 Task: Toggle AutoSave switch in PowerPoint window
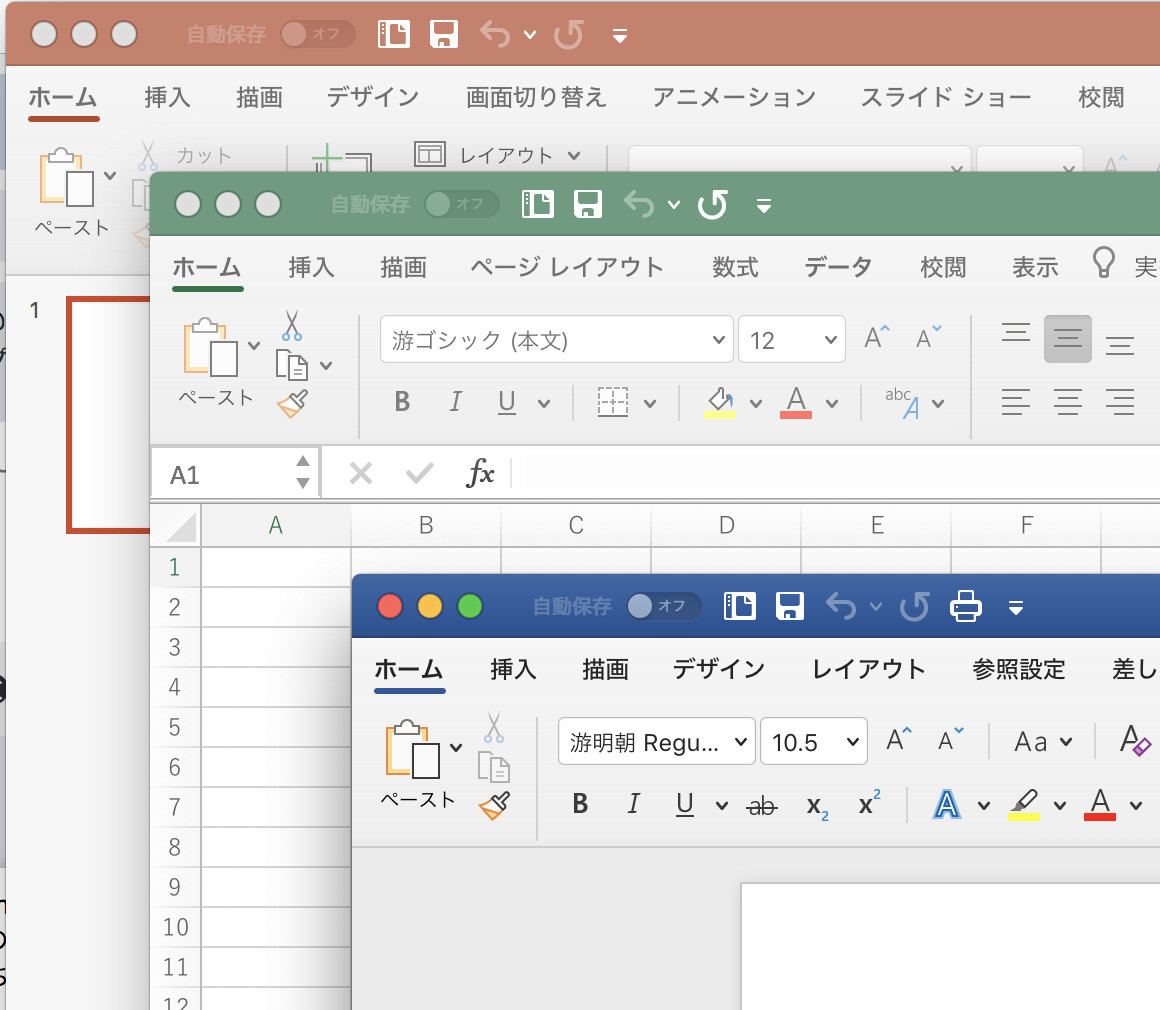[317, 34]
